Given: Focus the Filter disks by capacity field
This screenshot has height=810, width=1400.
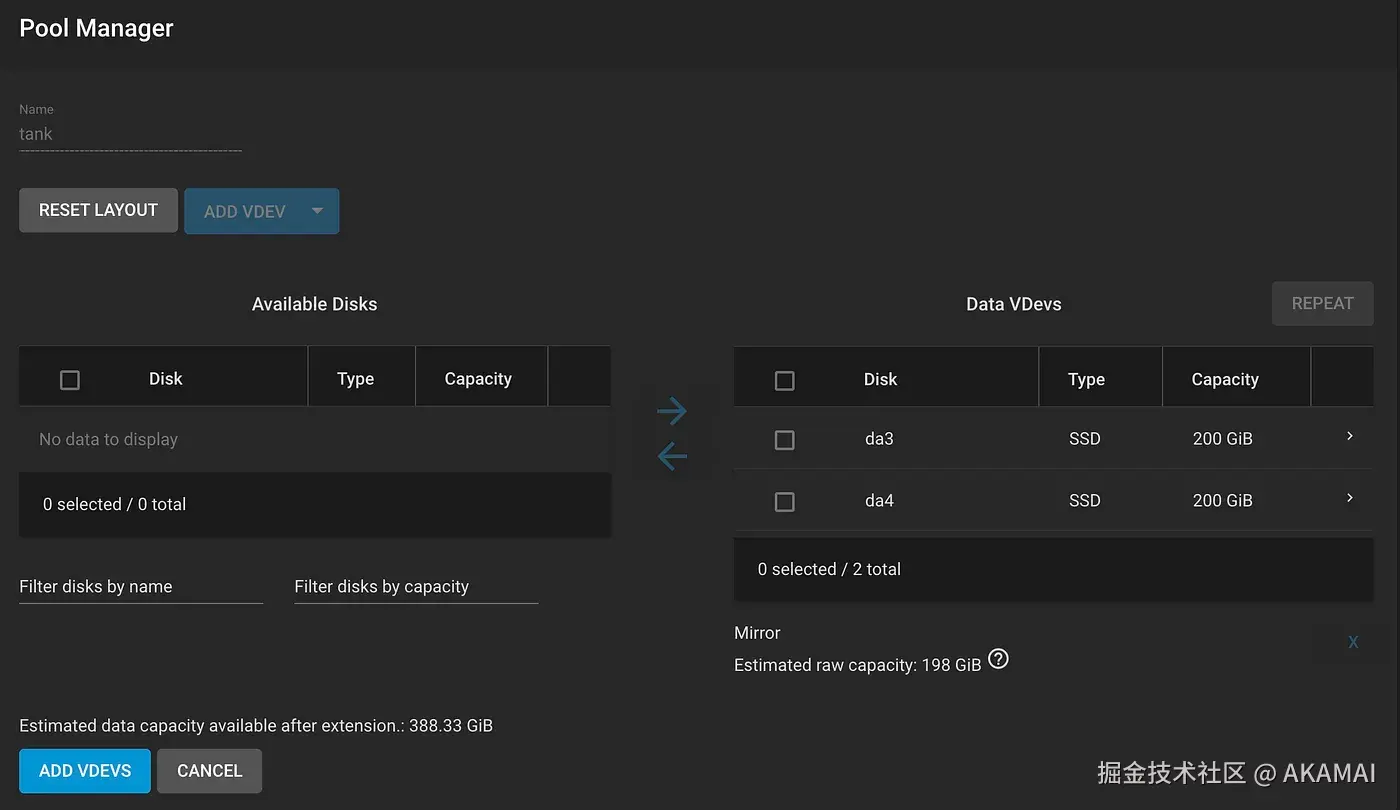Looking at the screenshot, I should click(415, 587).
